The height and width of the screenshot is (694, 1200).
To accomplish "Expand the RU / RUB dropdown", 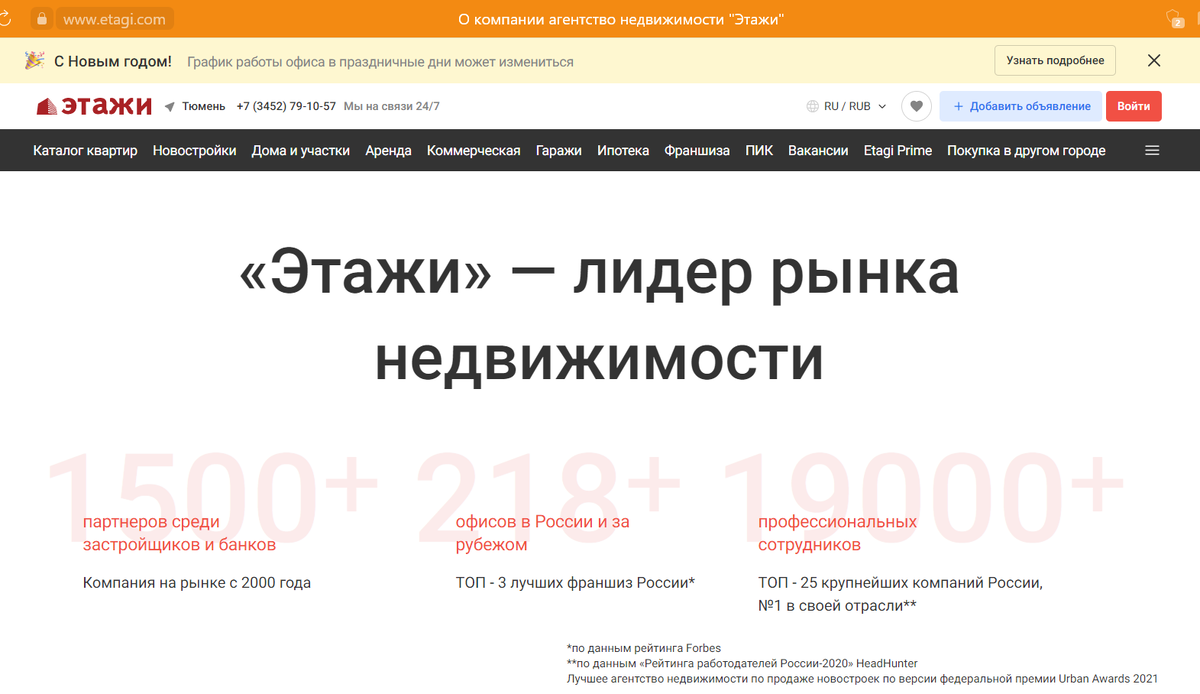I will click(x=847, y=107).
